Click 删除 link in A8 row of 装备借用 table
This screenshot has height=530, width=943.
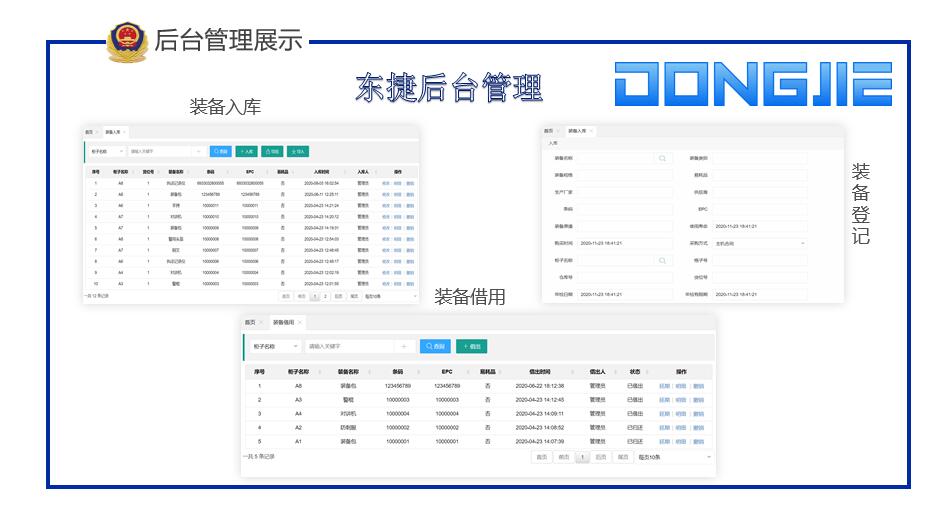(698, 386)
